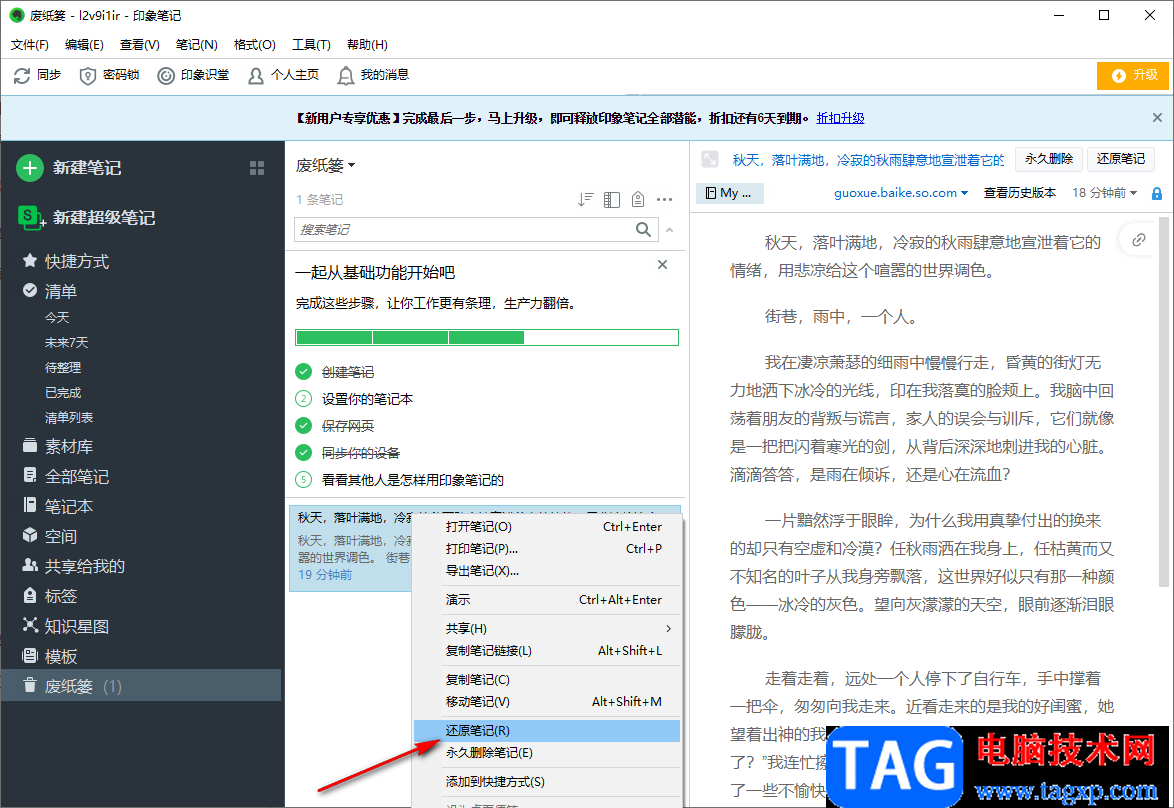
Task: Open Knowledge Graph (知识星图)
Action: [x=66, y=626]
